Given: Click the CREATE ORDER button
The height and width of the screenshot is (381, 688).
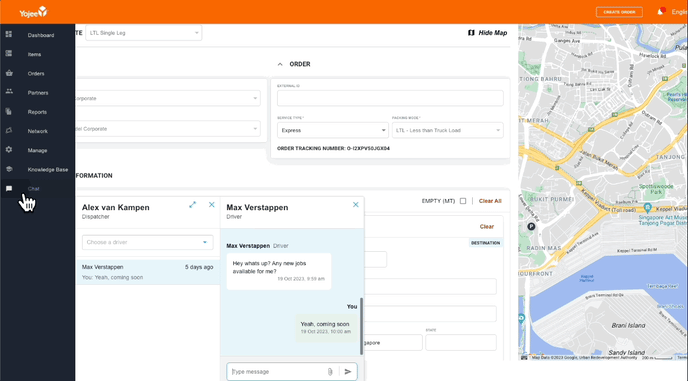Looking at the screenshot, I should pos(619,12).
